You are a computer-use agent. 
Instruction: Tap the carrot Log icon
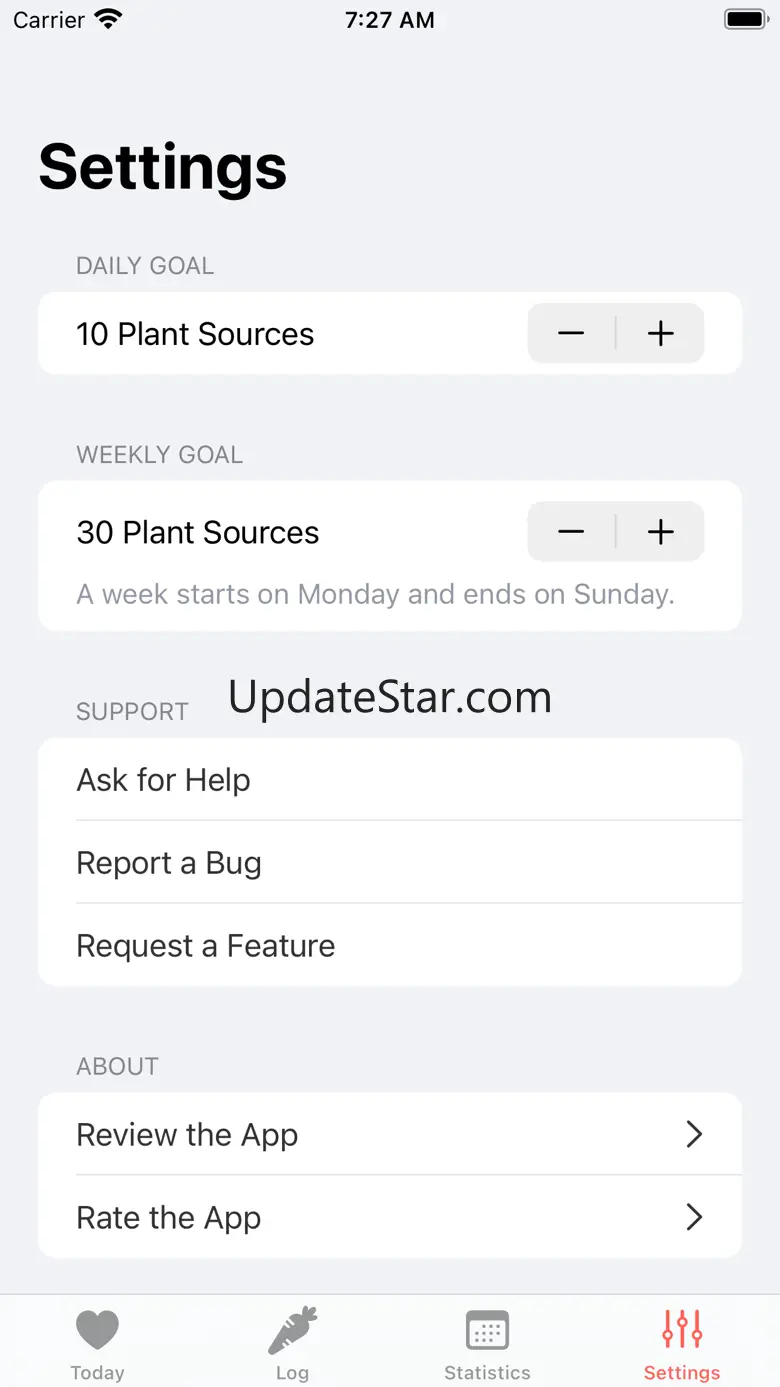(292, 1331)
